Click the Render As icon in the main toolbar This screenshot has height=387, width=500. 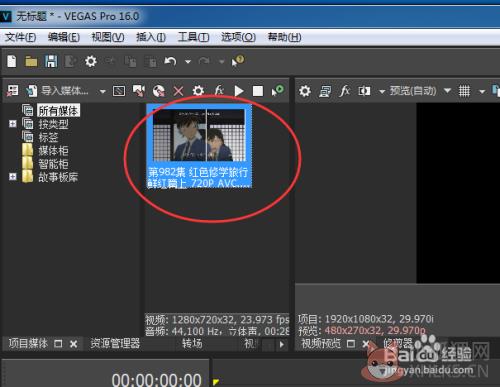coord(71,62)
